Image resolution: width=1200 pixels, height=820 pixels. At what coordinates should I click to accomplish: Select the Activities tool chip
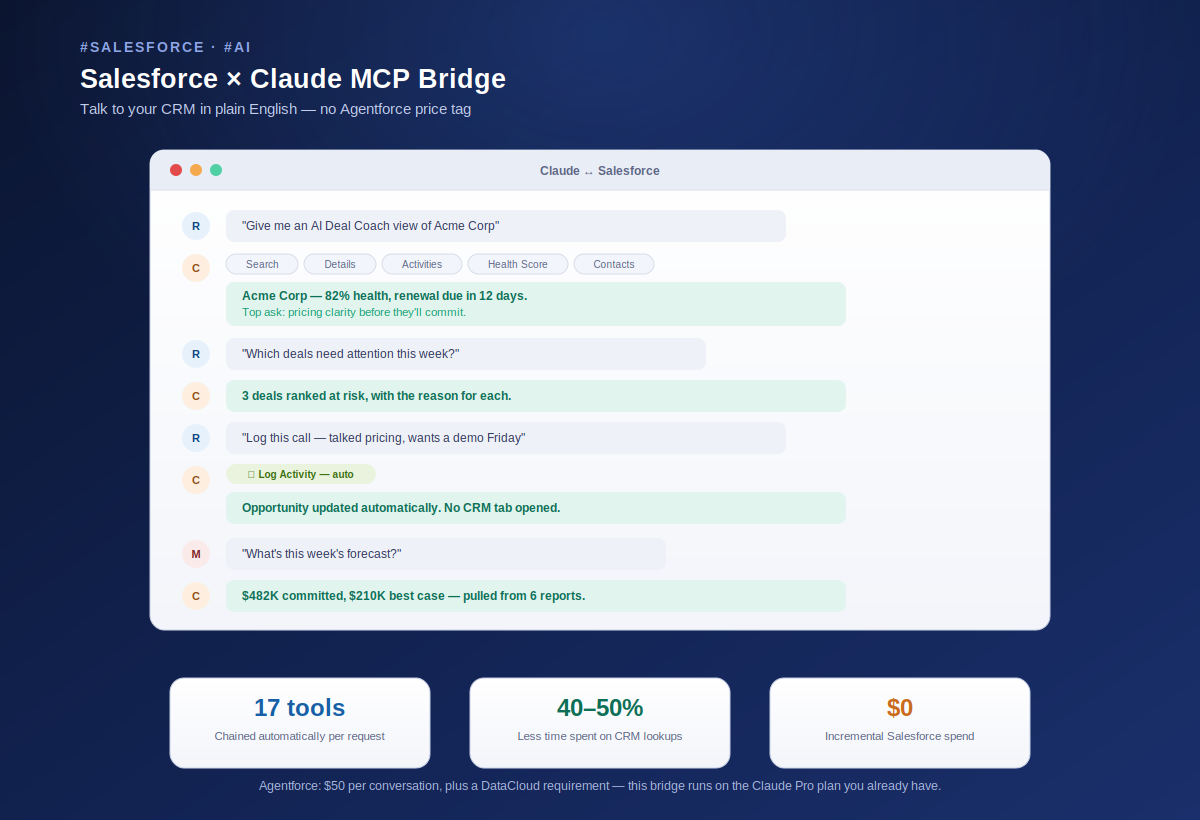coord(422,264)
